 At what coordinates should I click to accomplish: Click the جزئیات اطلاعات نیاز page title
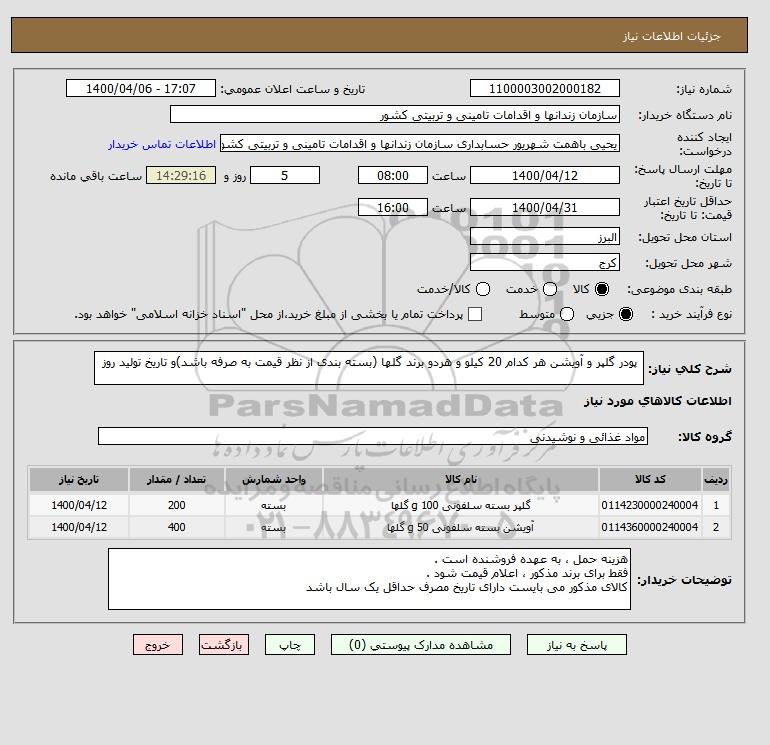[671, 36]
